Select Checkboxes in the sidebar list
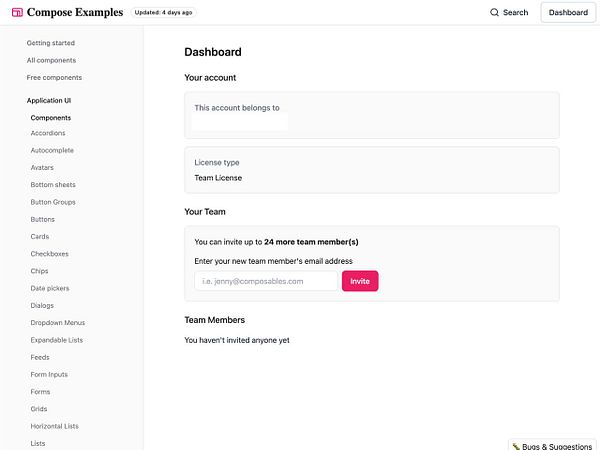 point(51,254)
